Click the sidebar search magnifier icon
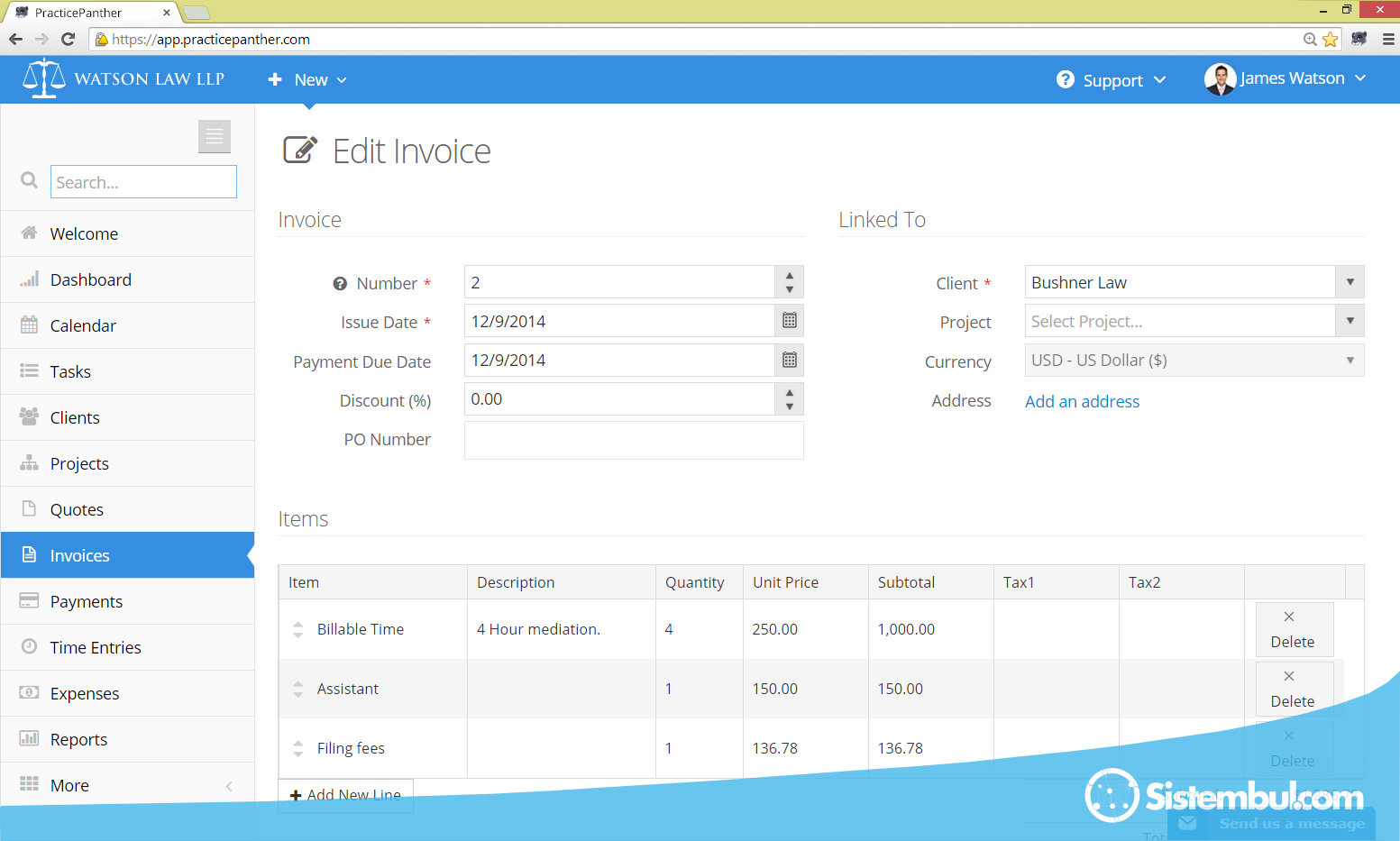The width and height of the screenshot is (1400, 841). [x=29, y=180]
